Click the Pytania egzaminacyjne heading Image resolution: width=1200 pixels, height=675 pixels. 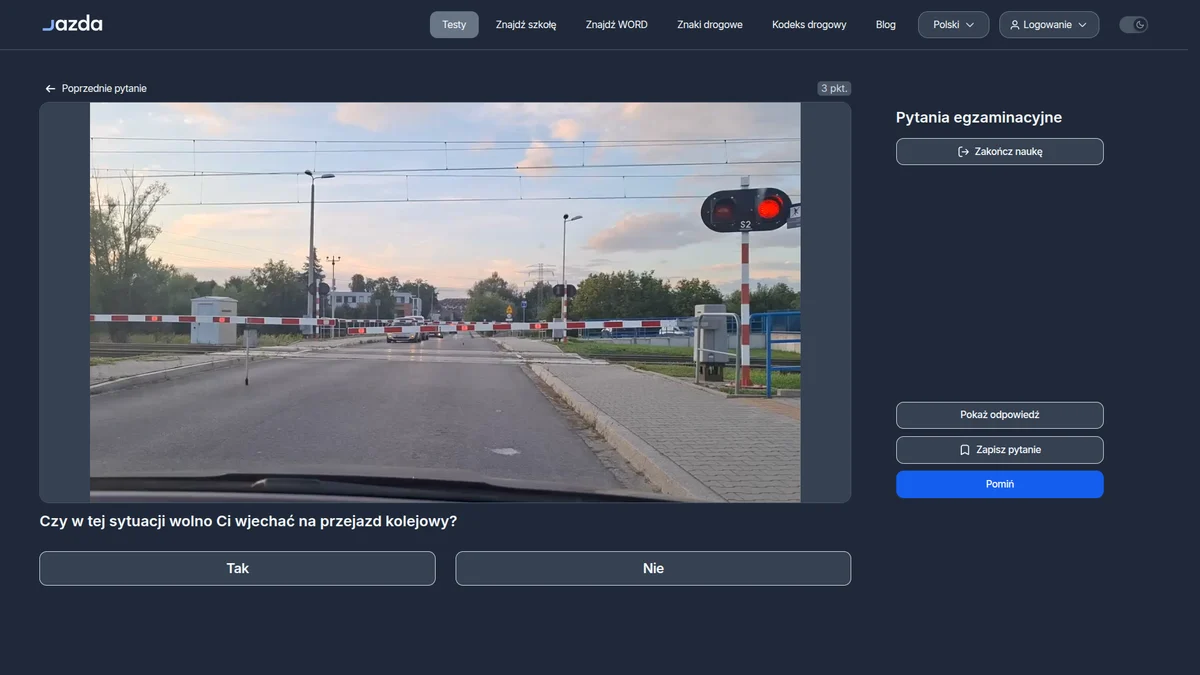tap(979, 117)
